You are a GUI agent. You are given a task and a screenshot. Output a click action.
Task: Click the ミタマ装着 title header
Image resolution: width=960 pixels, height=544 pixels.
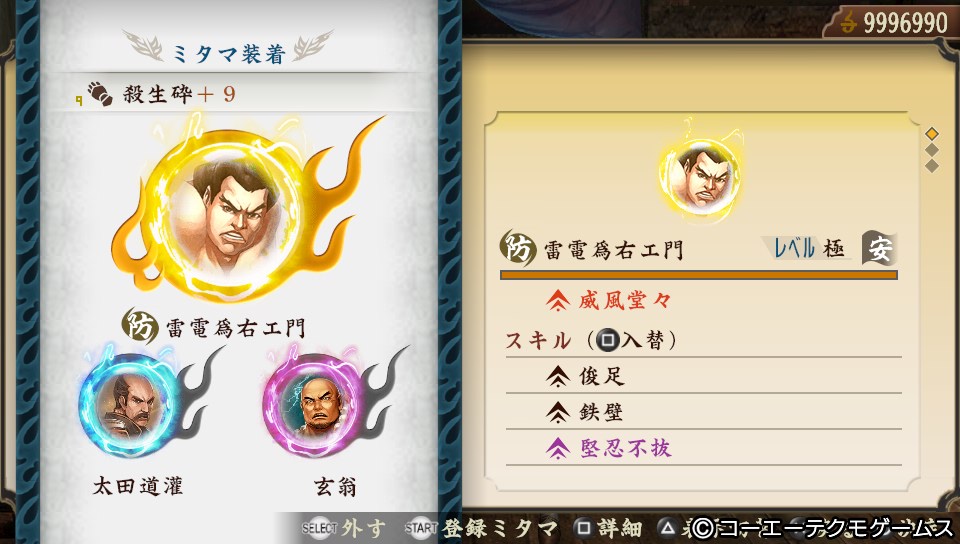(x=228, y=53)
